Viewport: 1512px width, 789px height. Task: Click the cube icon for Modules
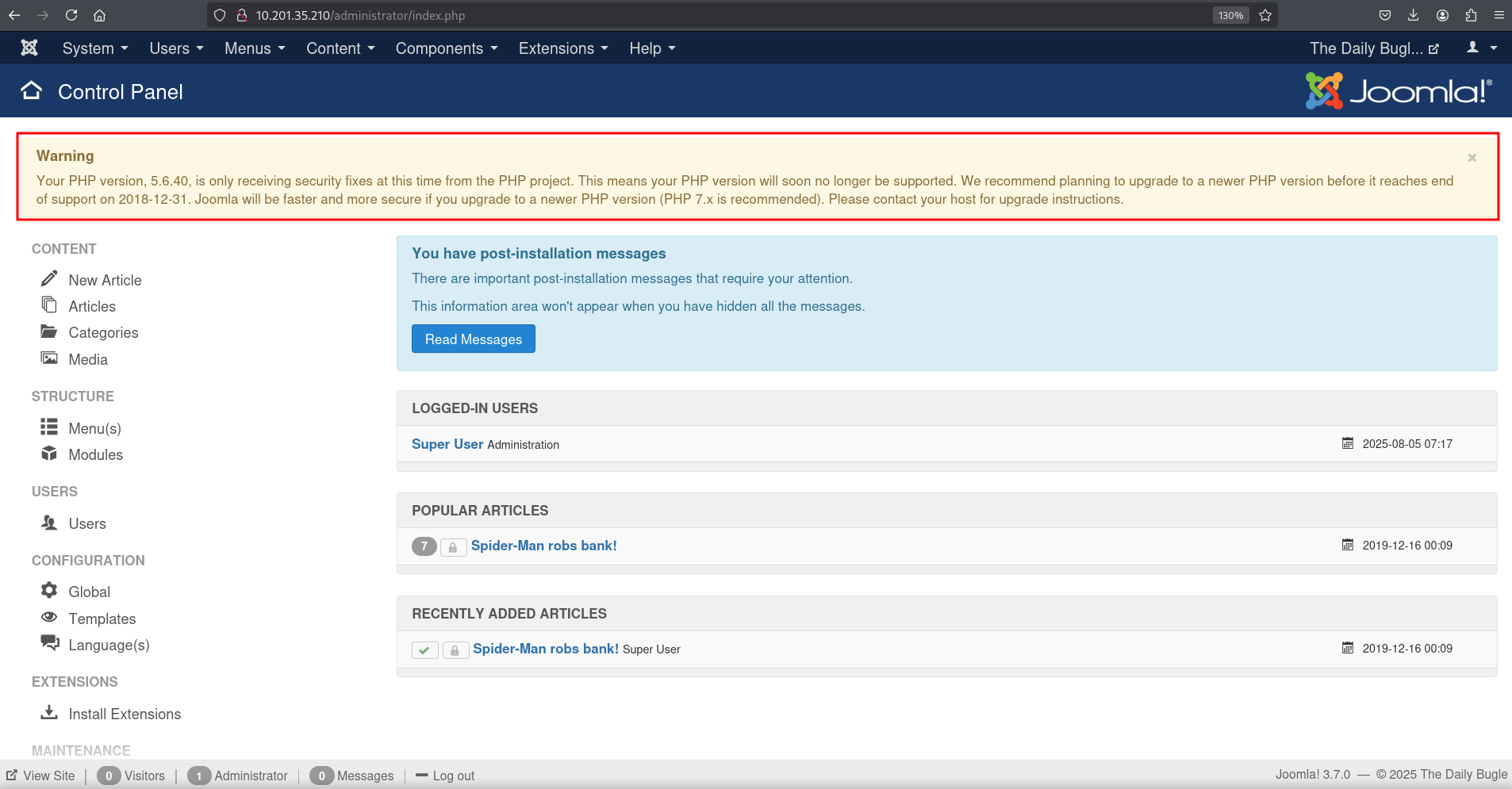[x=49, y=454]
